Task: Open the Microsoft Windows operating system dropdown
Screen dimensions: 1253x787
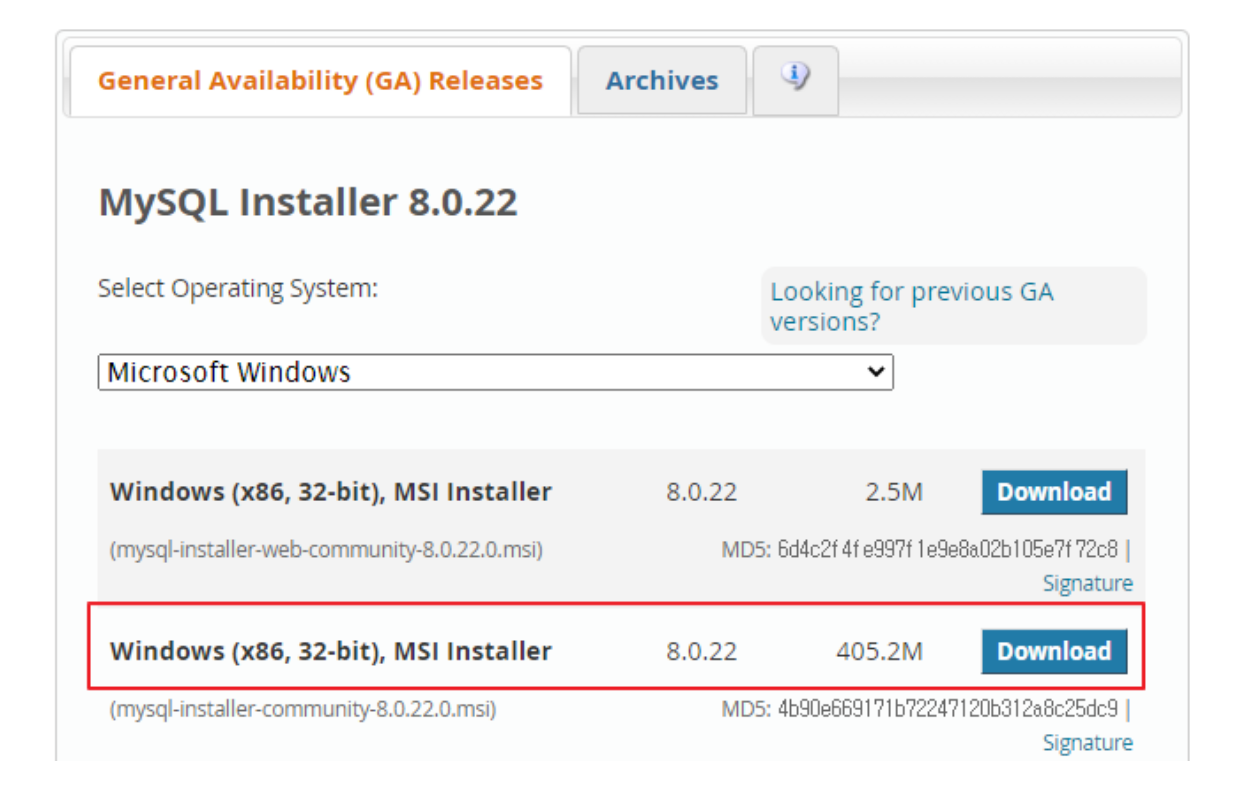Action: 495,373
